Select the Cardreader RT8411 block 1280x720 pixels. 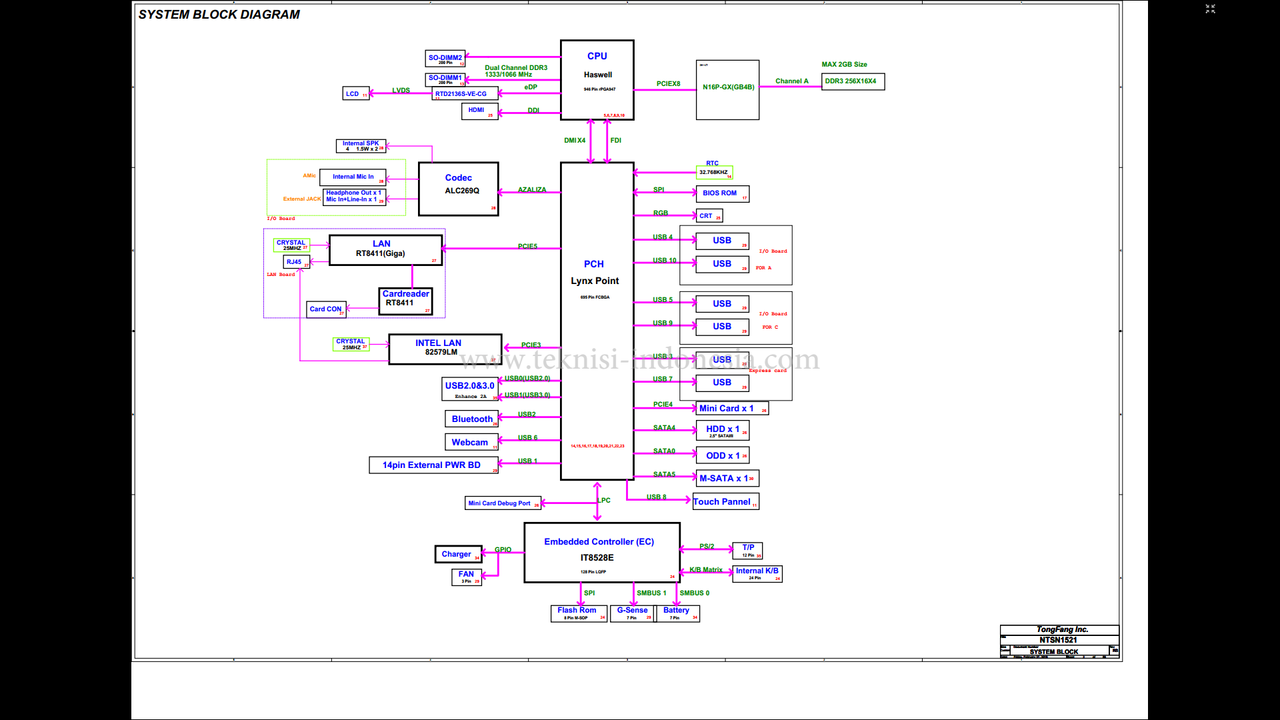pos(406,301)
